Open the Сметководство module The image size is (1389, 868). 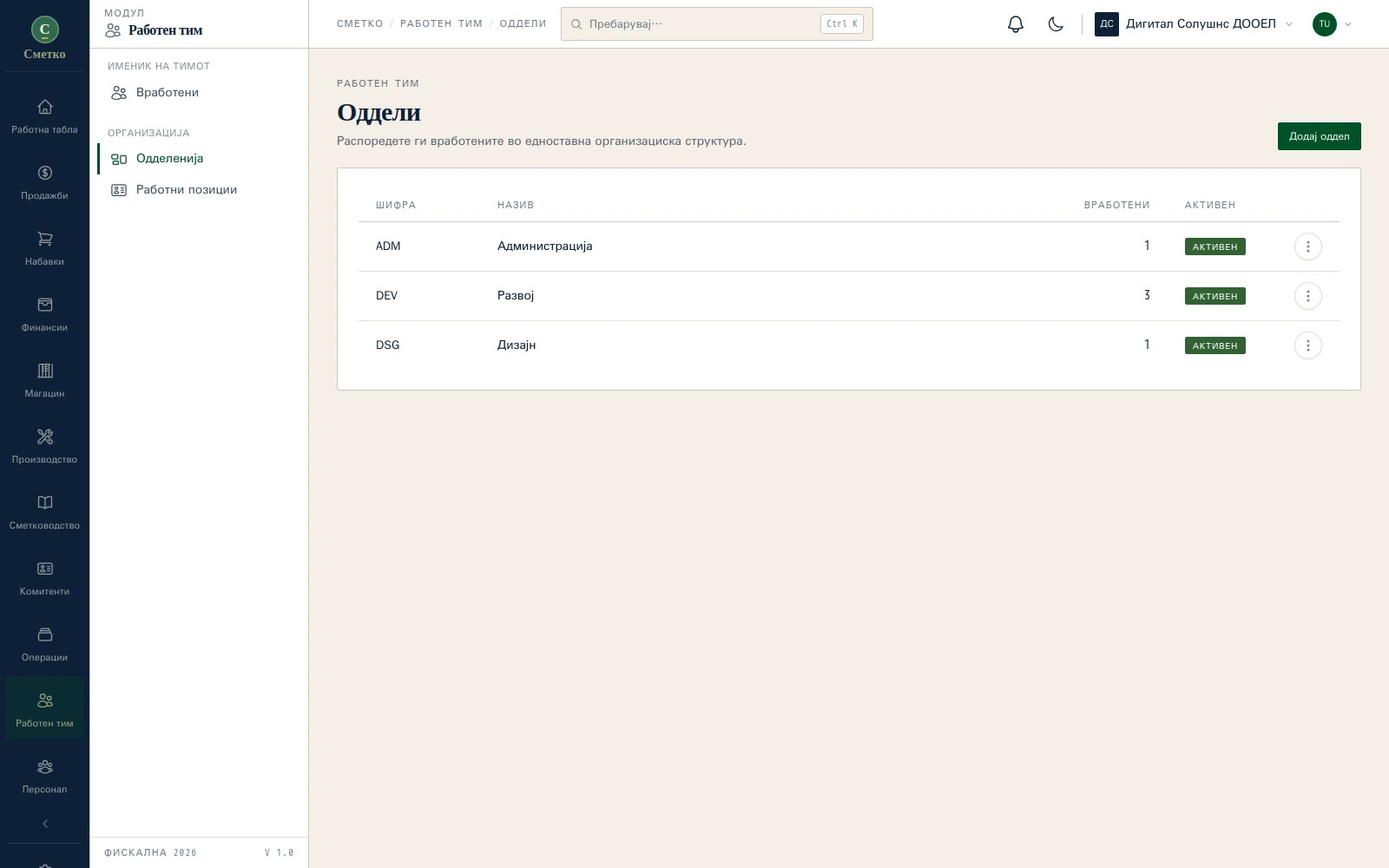(x=44, y=513)
